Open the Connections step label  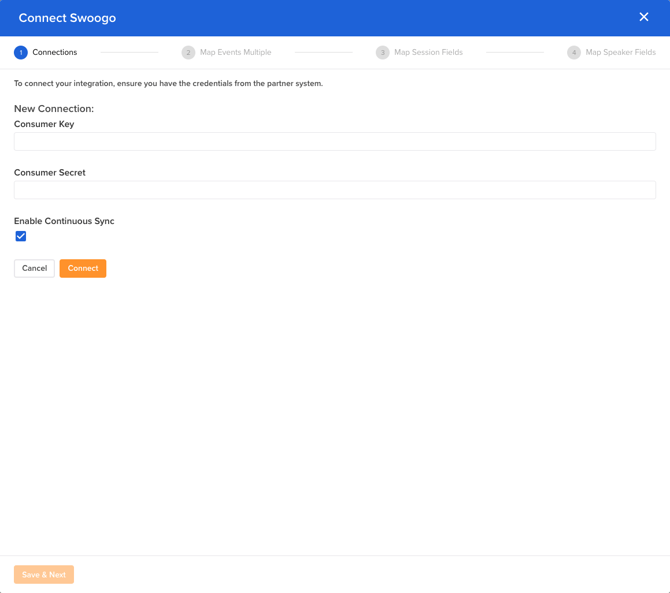click(x=55, y=52)
